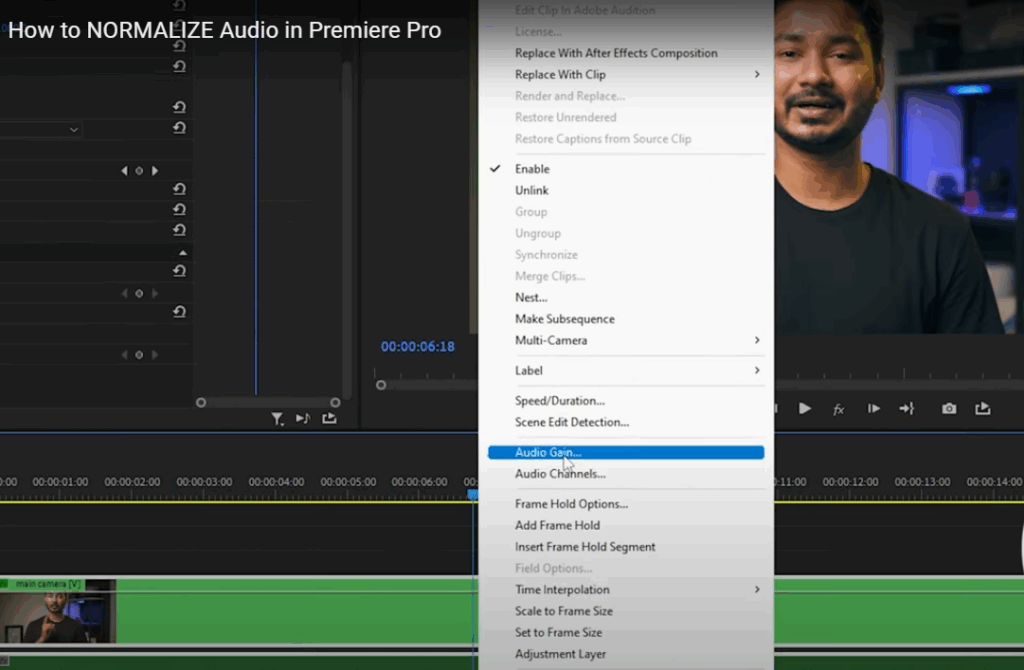This screenshot has width=1024, height=670.
Task: Click the bright add/remove keyframe diamond
Action: tap(139, 170)
